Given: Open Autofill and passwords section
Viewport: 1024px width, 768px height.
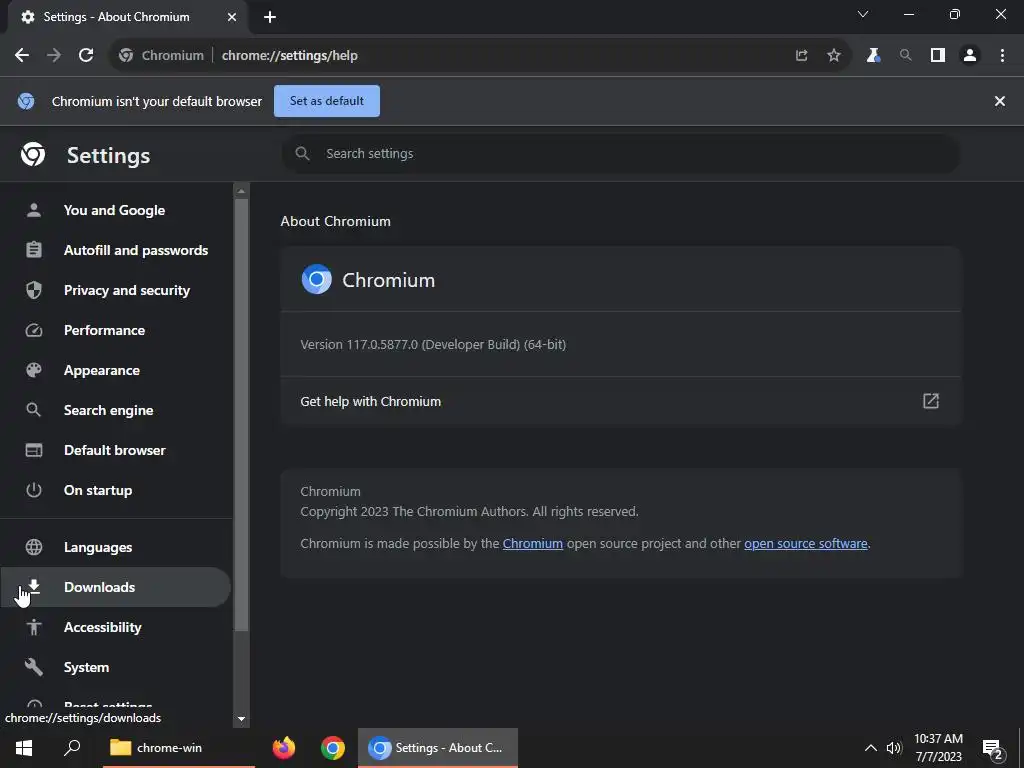Looking at the screenshot, I should (136, 250).
